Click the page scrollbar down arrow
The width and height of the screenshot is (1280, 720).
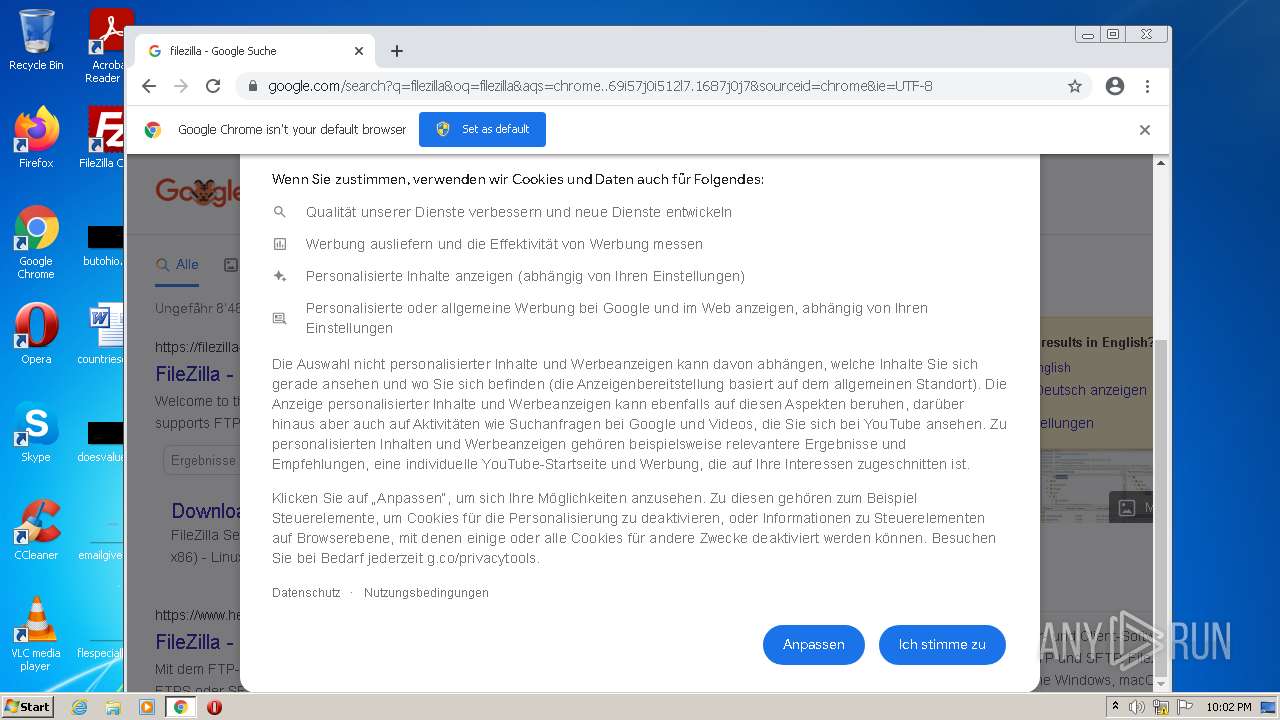(x=1161, y=684)
